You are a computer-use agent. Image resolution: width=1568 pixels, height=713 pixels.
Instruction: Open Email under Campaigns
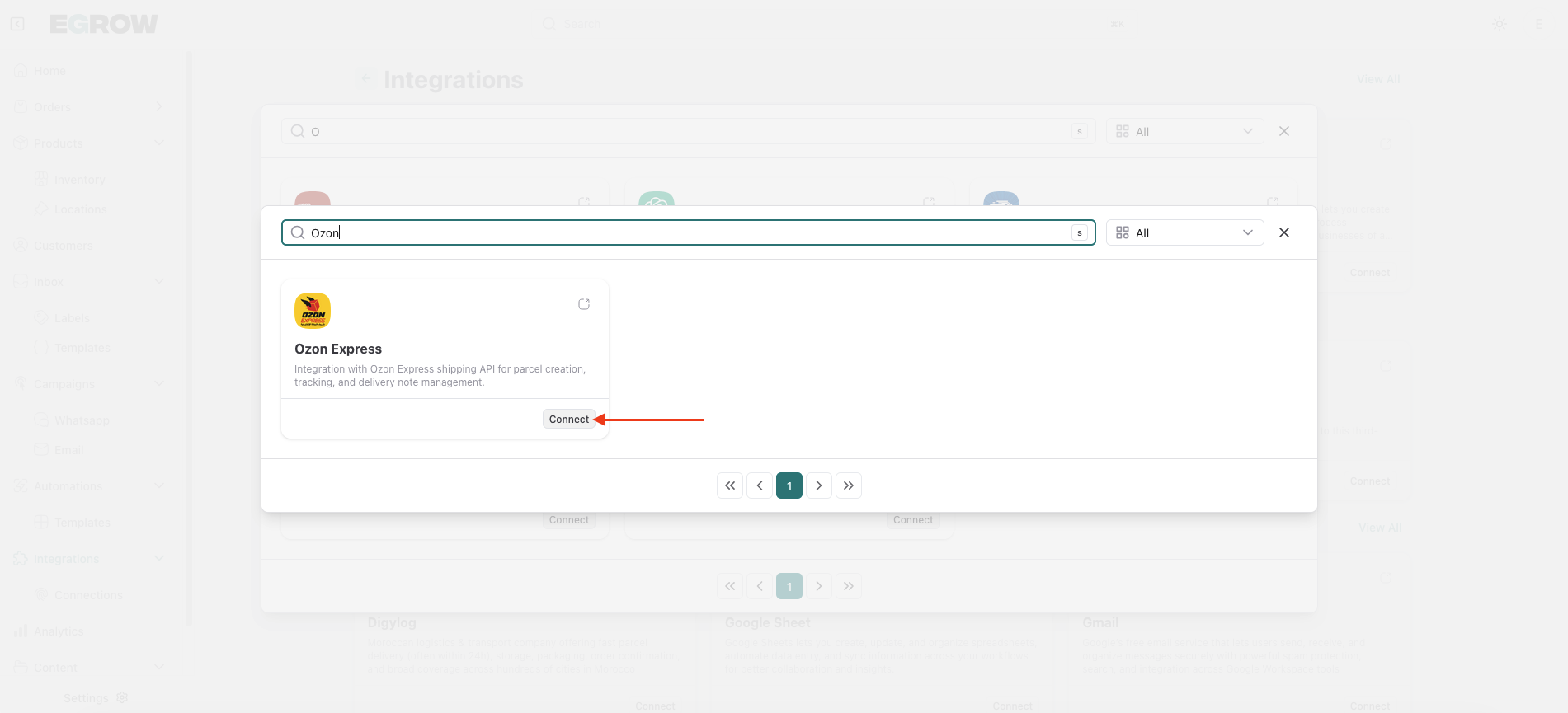click(69, 450)
